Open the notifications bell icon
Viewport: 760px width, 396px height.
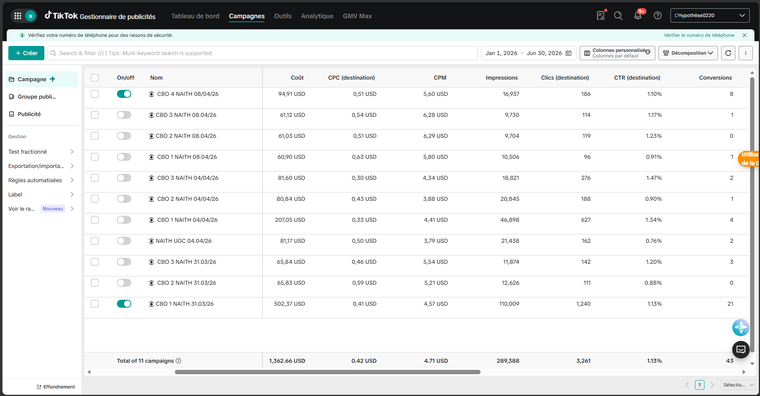click(638, 16)
